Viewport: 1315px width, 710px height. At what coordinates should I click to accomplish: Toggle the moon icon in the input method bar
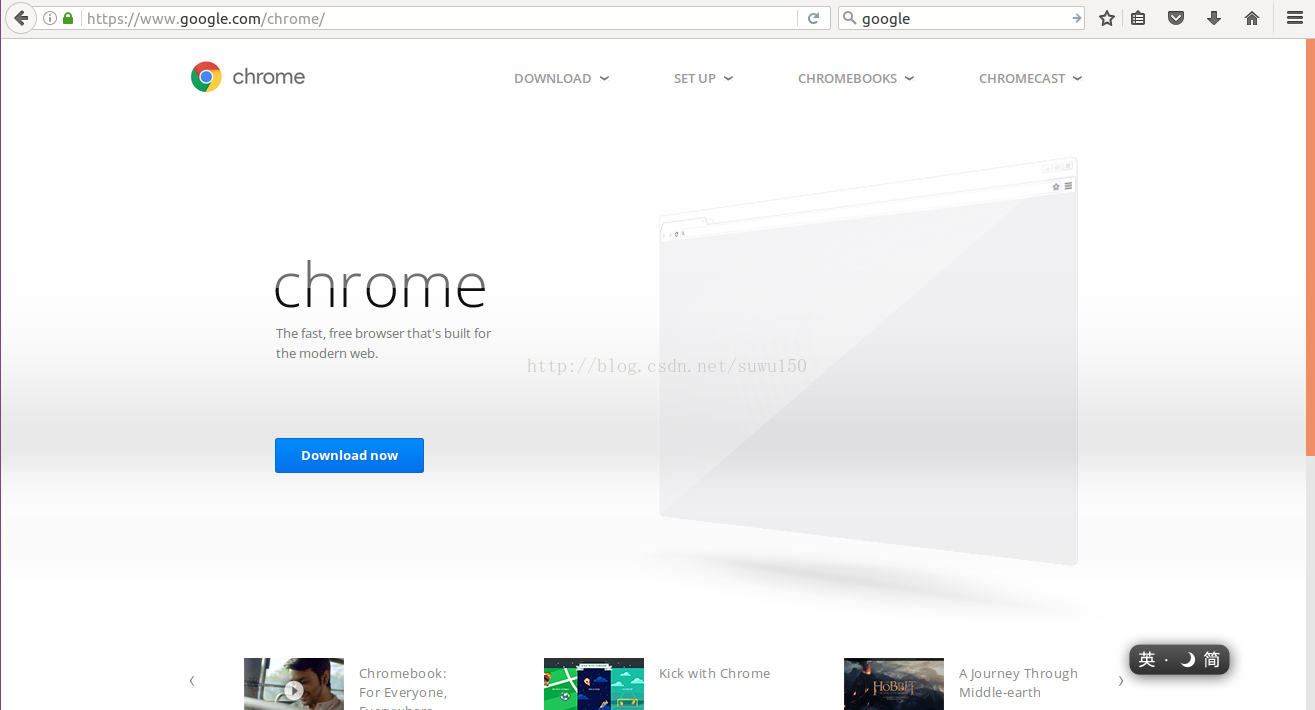1188,660
